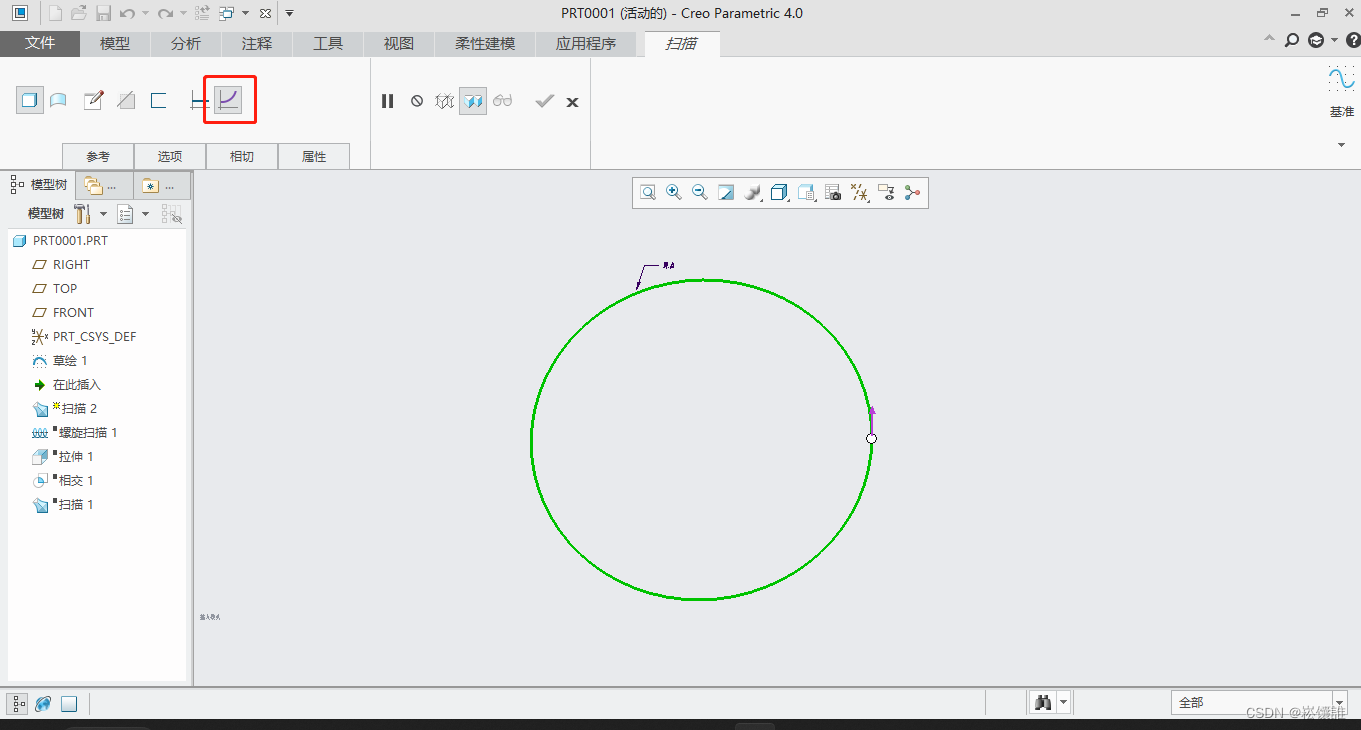Viewport: 1361px width, 730px height.
Task: Click the refit zoom icon
Action: 648,192
